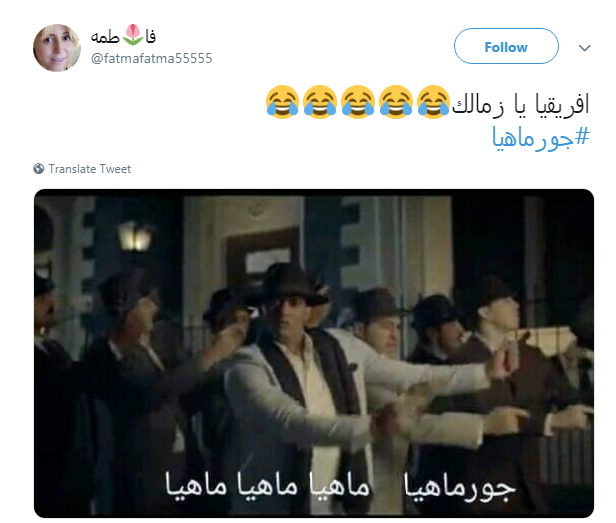616x523 pixels.
Task: Open the tweet options chevron menu
Action: (585, 48)
